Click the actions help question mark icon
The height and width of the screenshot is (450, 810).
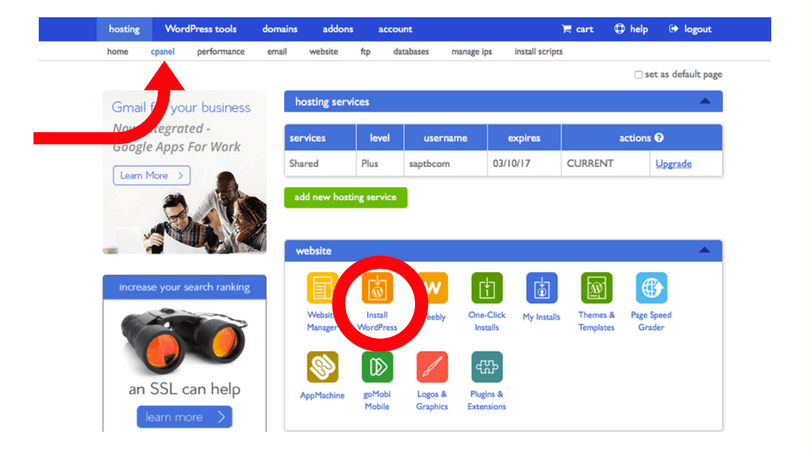(x=659, y=137)
